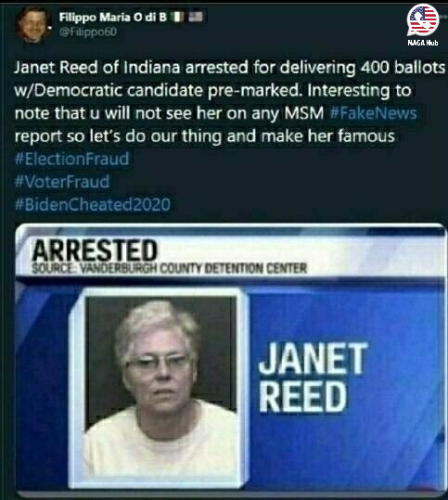Image resolution: width=448 pixels, height=500 pixels.
Task: Click the Italian flag emoji beside the name
Action: pos(177,17)
